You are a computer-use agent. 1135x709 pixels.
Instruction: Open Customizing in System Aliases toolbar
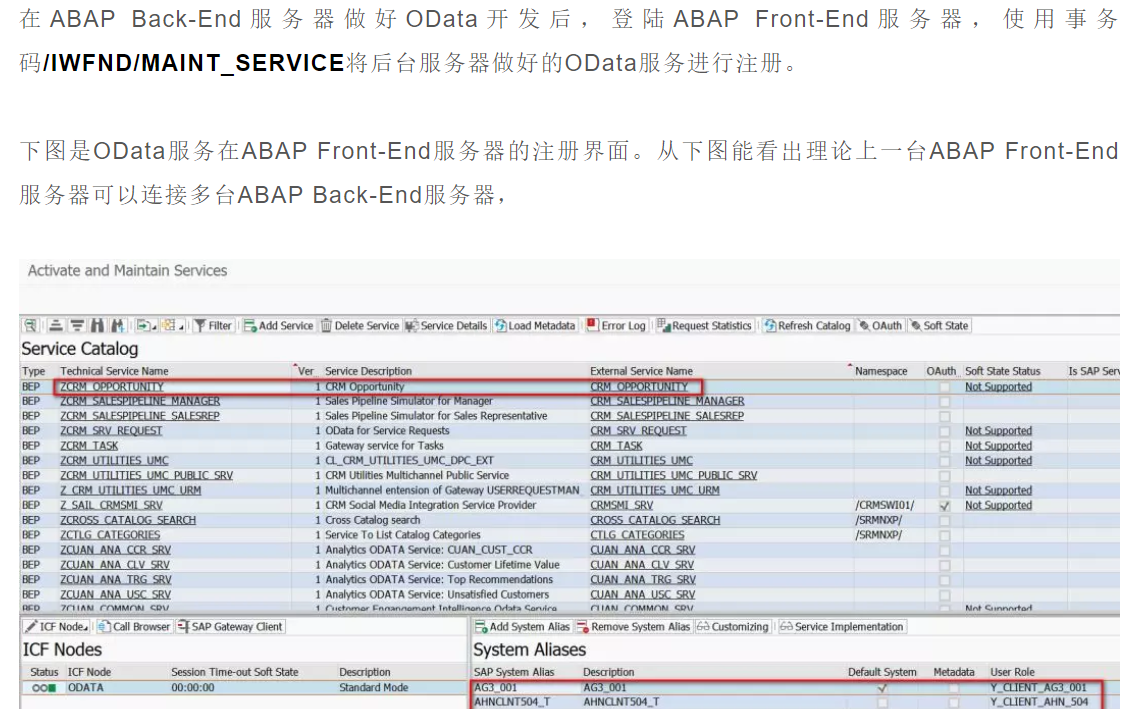(733, 626)
